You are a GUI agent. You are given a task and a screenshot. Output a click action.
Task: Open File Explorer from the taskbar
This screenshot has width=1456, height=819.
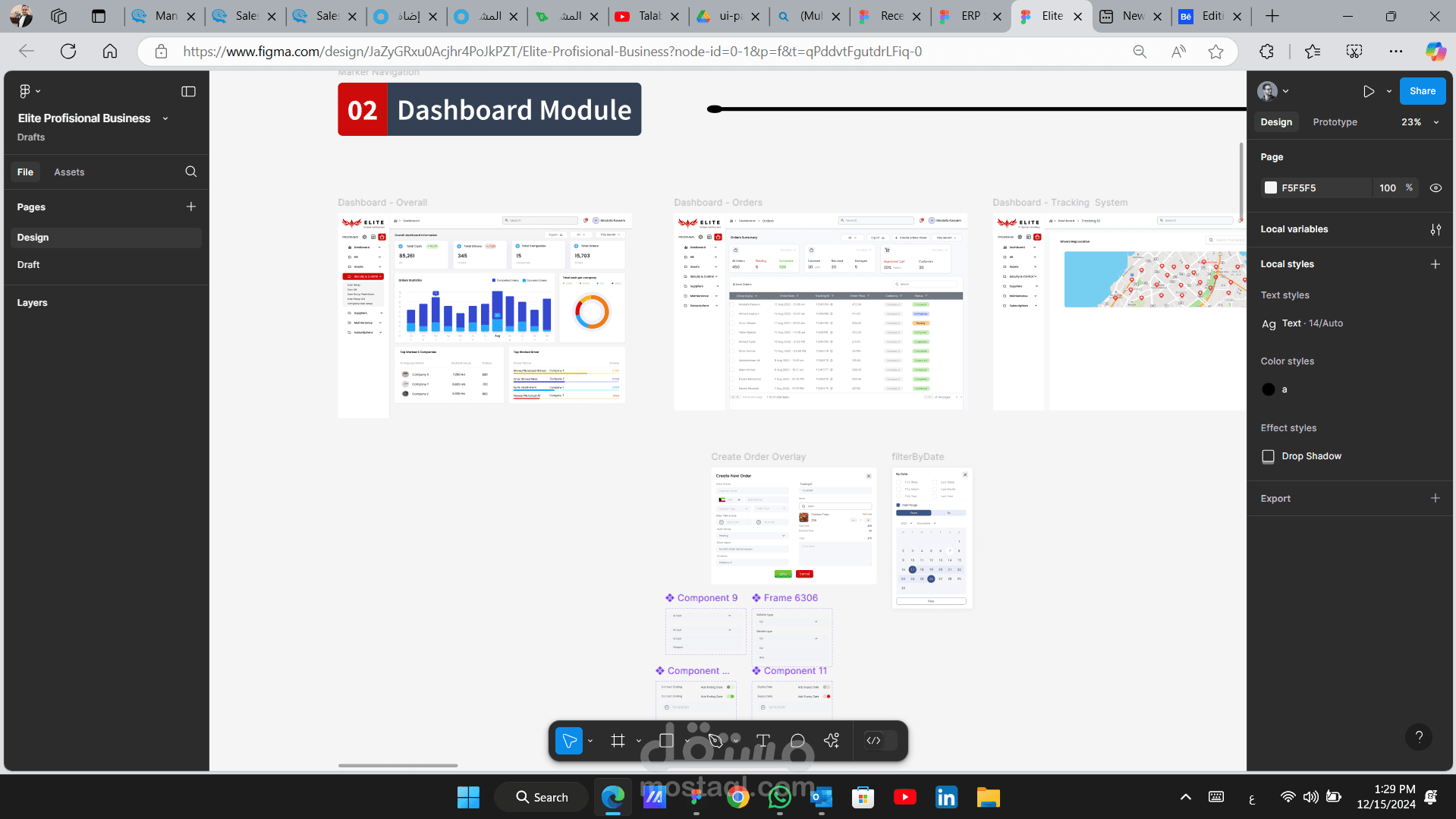point(988,797)
